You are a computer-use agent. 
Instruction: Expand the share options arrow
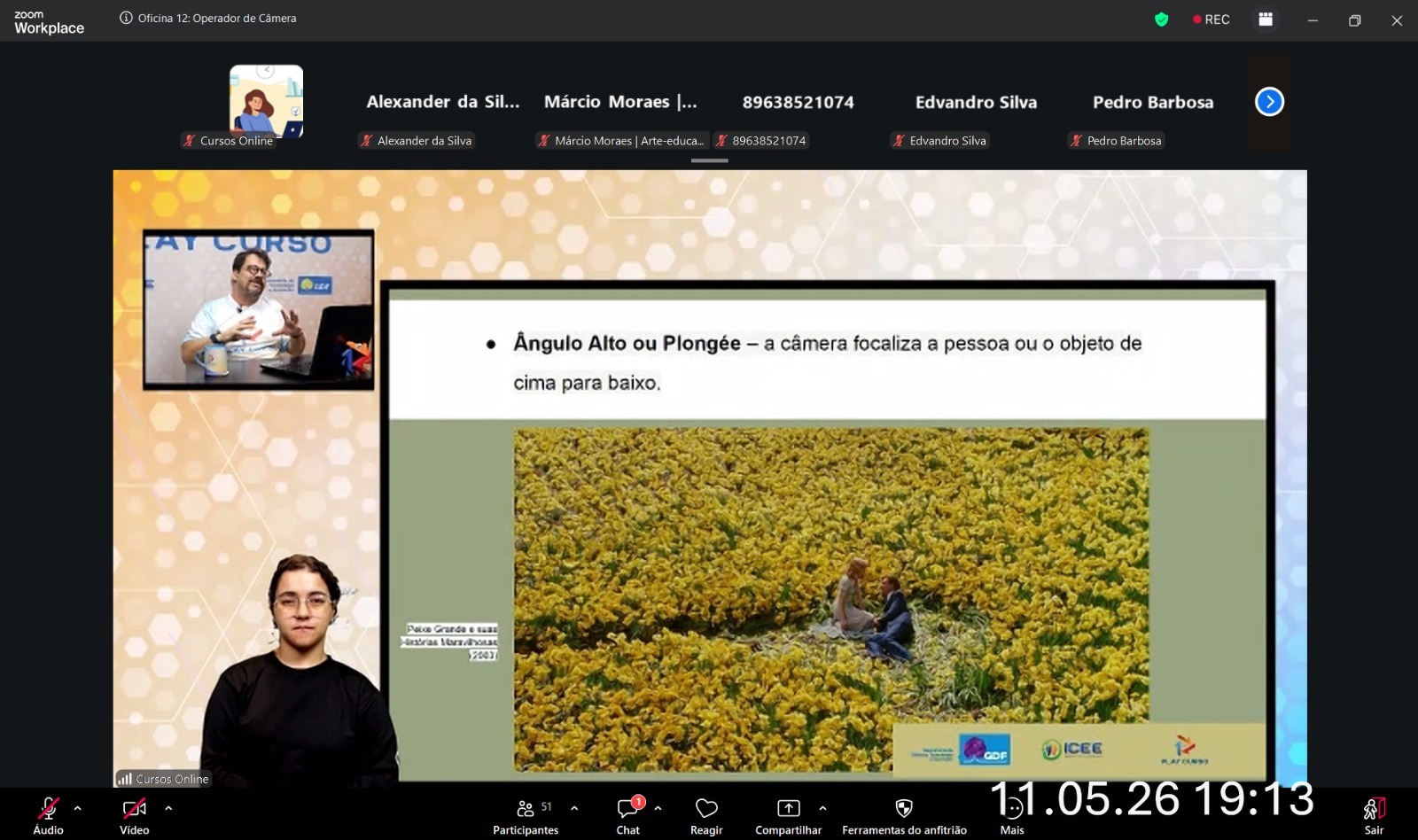pyautogui.click(x=822, y=808)
